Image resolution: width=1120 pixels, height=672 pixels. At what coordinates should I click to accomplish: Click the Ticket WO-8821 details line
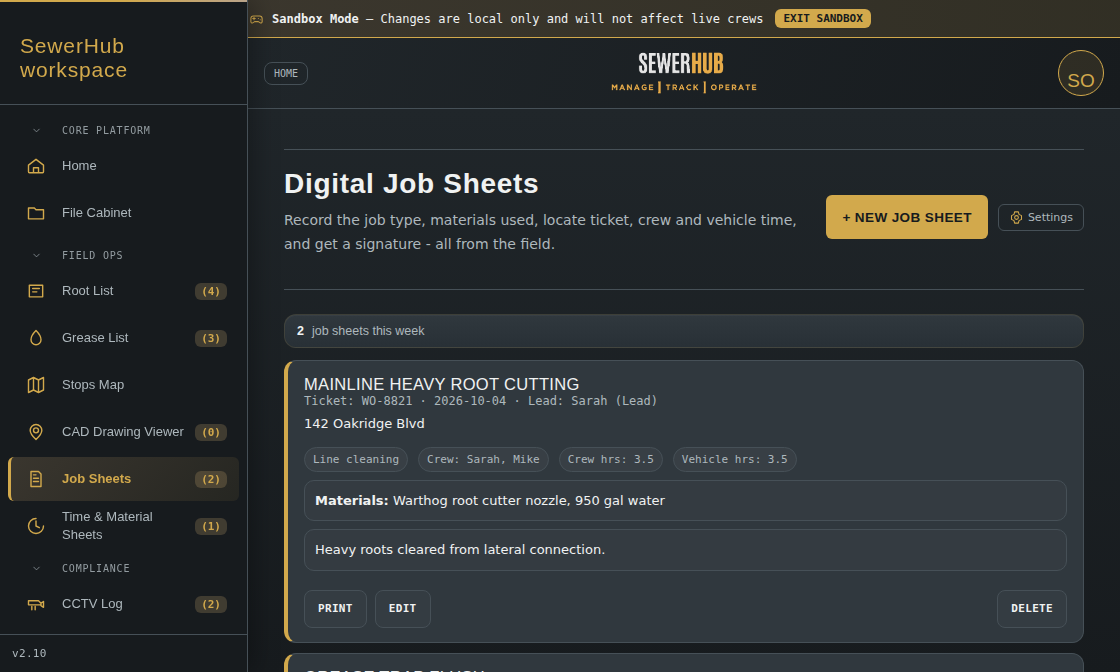pos(480,401)
